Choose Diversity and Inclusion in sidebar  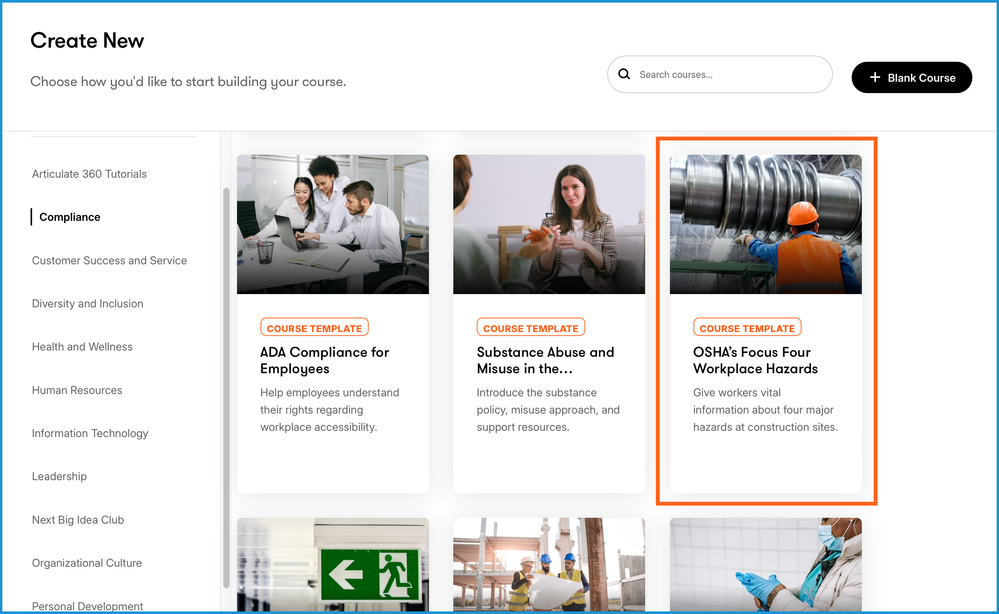tap(87, 304)
